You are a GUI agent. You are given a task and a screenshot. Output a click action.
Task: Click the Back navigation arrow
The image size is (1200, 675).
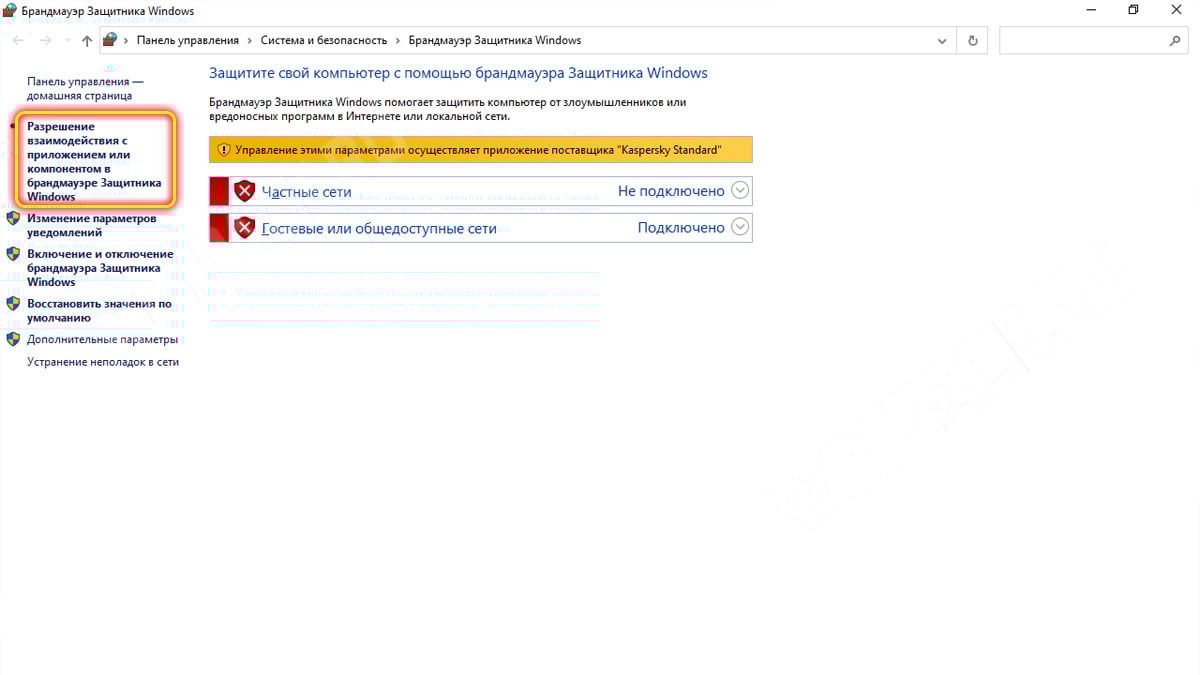pos(18,41)
